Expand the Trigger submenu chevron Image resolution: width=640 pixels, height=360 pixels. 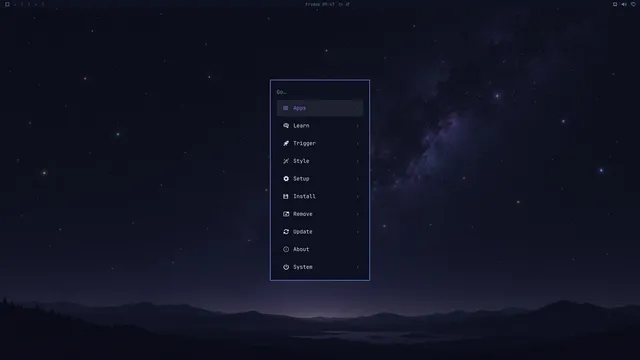pyautogui.click(x=358, y=144)
